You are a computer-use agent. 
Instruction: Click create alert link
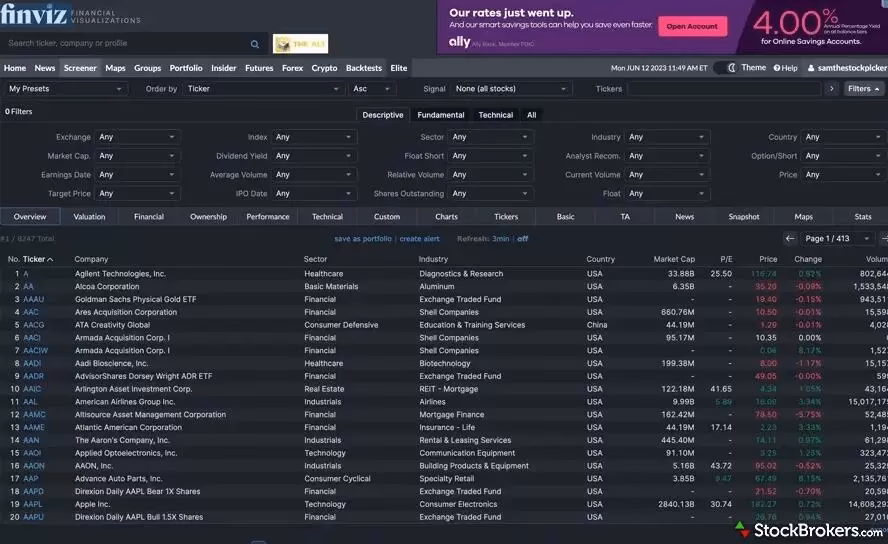point(420,239)
